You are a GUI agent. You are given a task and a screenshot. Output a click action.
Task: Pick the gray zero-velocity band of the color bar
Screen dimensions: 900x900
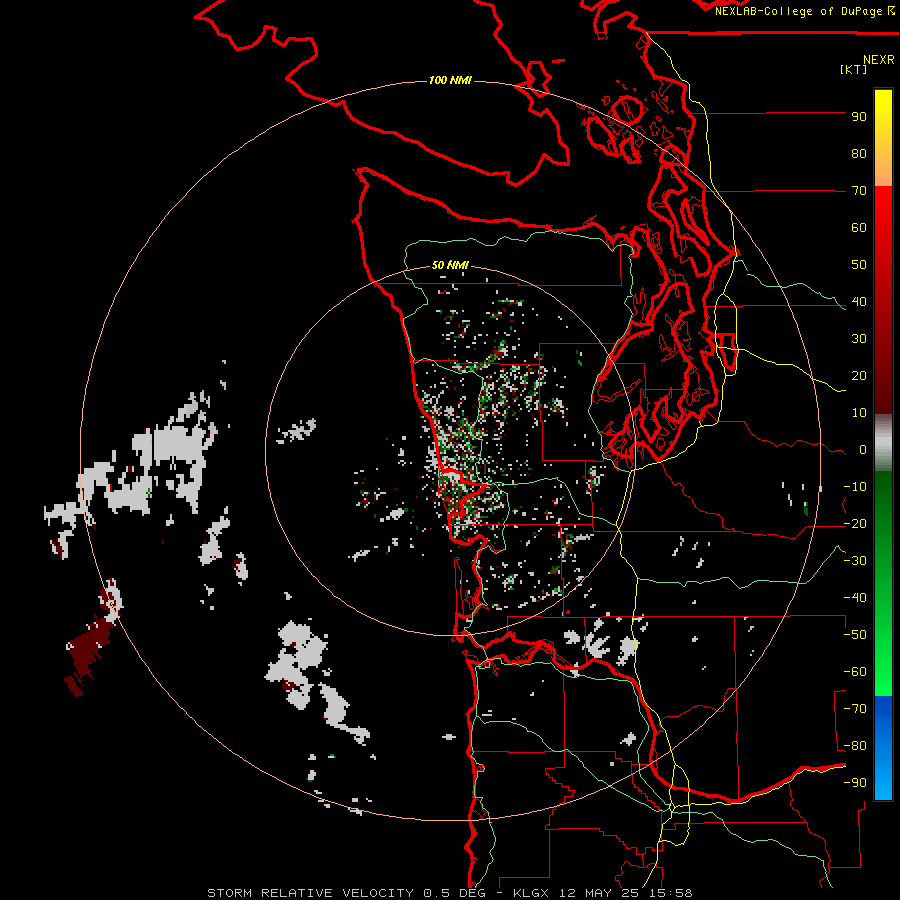click(x=883, y=442)
